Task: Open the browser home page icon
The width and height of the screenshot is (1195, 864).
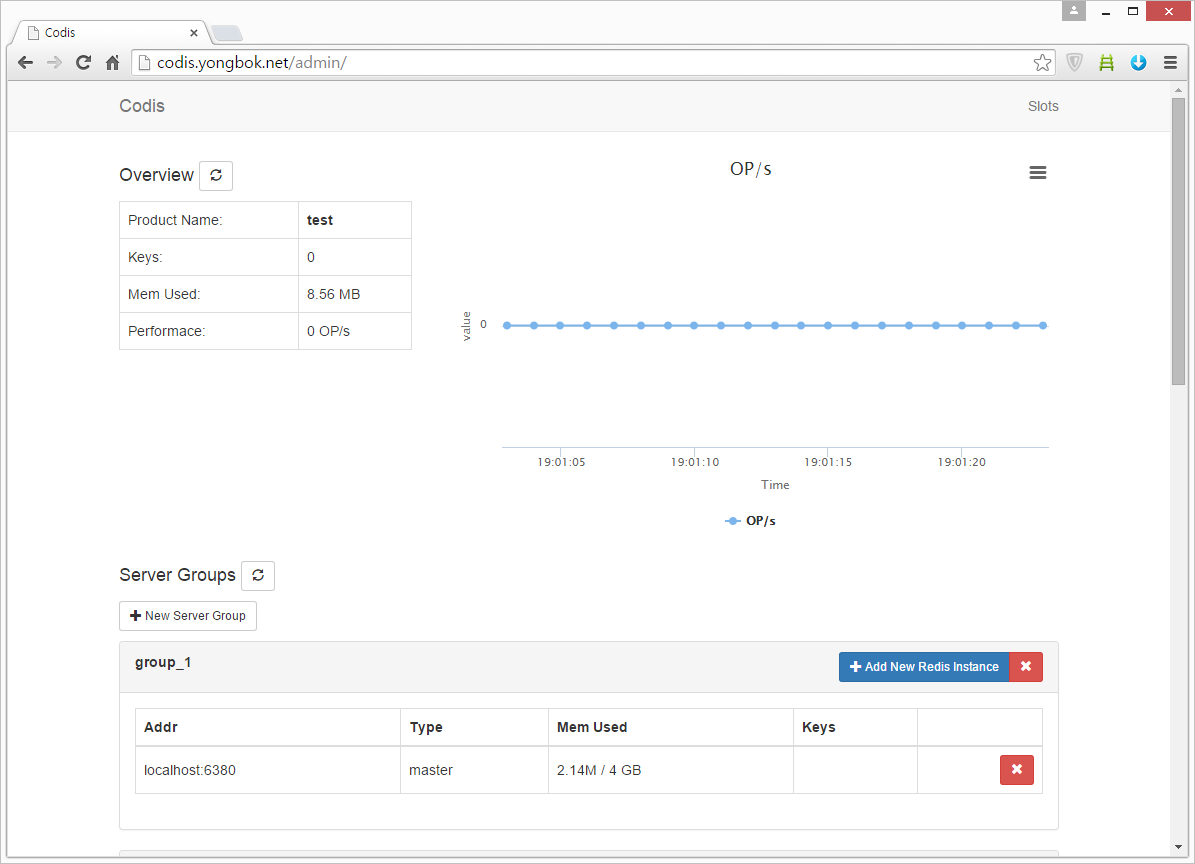Action: pos(112,63)
